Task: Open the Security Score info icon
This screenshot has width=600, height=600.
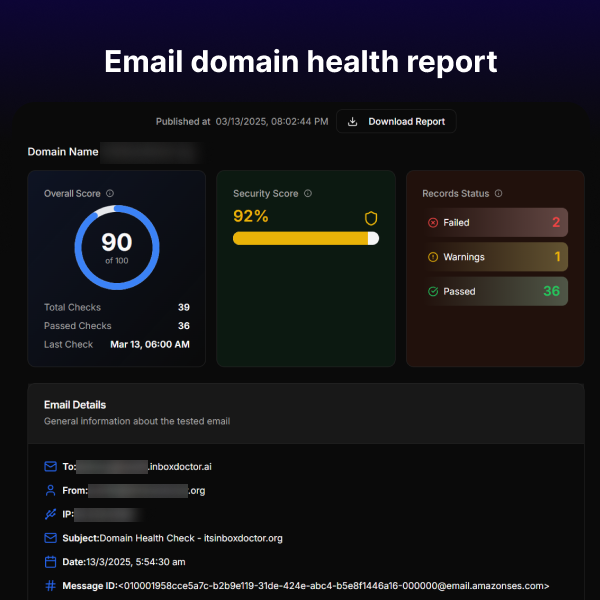Action: pos(308,193)
